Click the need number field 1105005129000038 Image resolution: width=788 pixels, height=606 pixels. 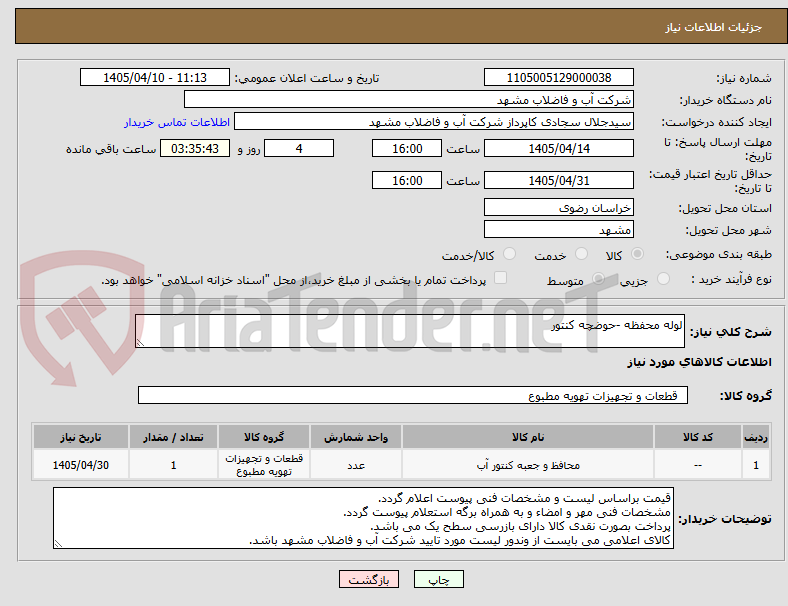pyautogui.click(x=559, y=77)
